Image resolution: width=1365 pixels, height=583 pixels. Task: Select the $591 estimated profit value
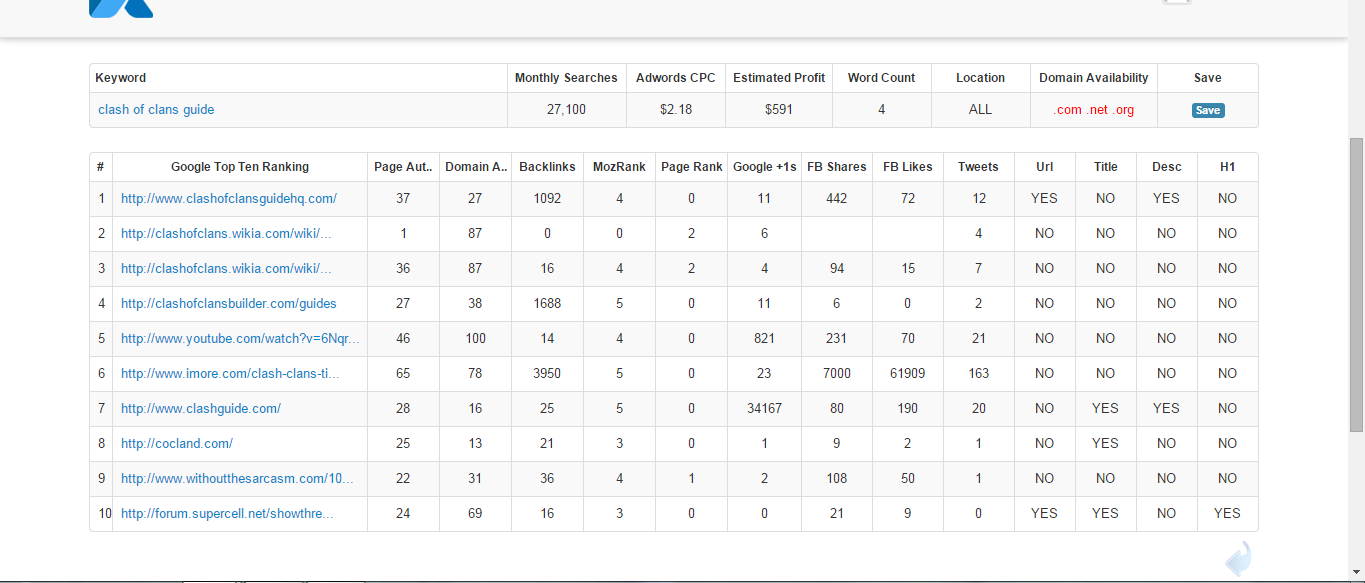(x=779, y=110)
